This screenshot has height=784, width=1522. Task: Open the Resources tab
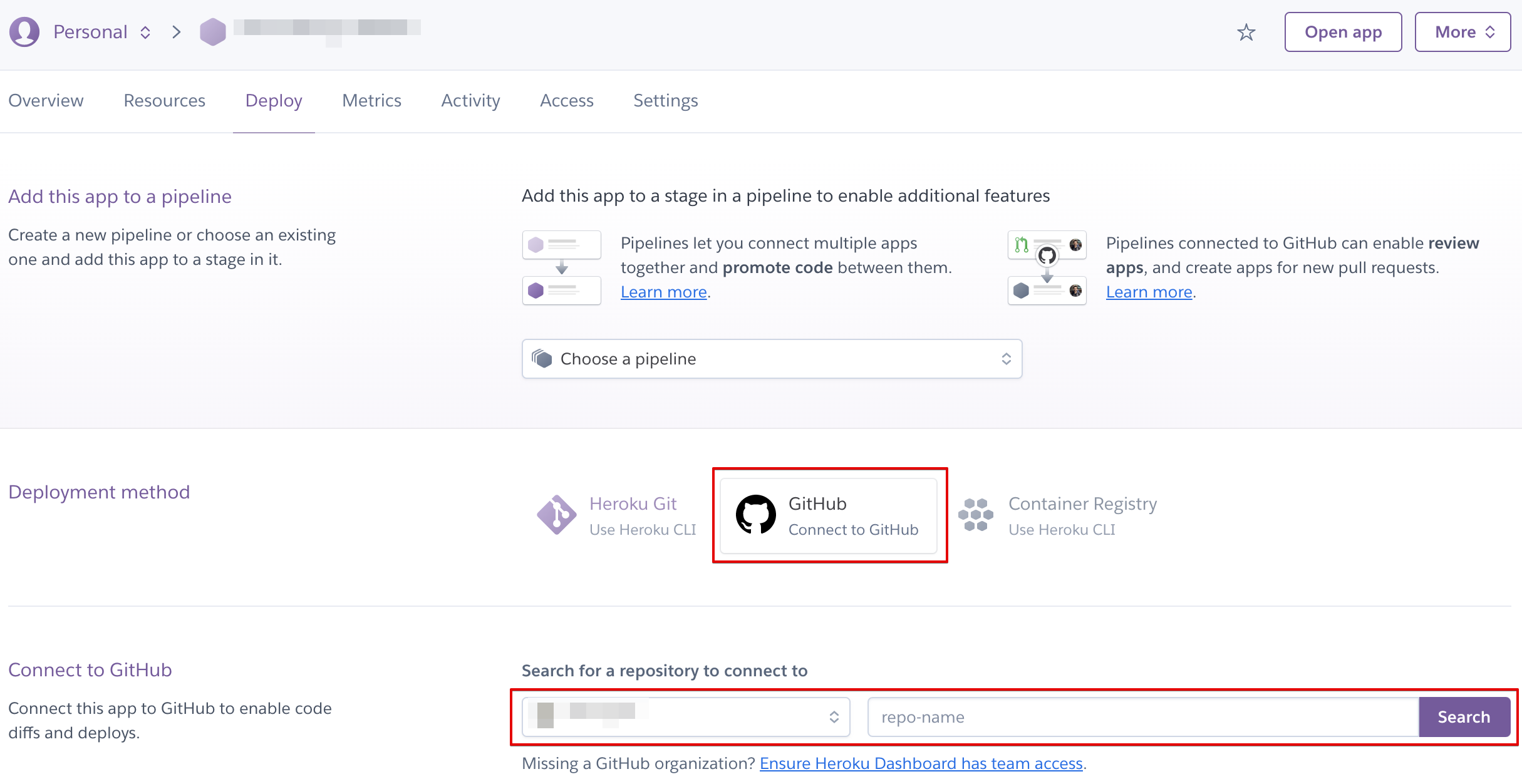click(x=164, y=101)
